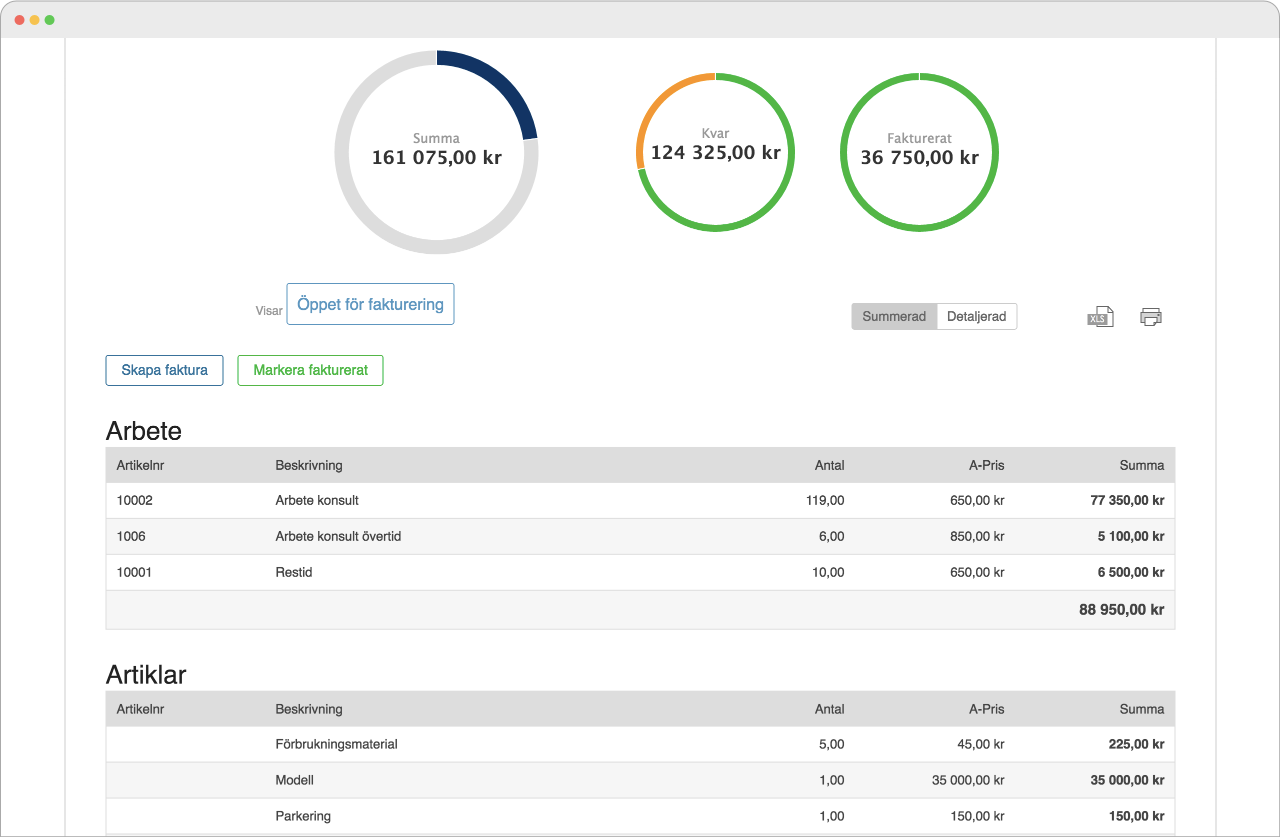This screenshot has width=1280, height=837.
Task: Click article number 10002
Action: (135, 500)
